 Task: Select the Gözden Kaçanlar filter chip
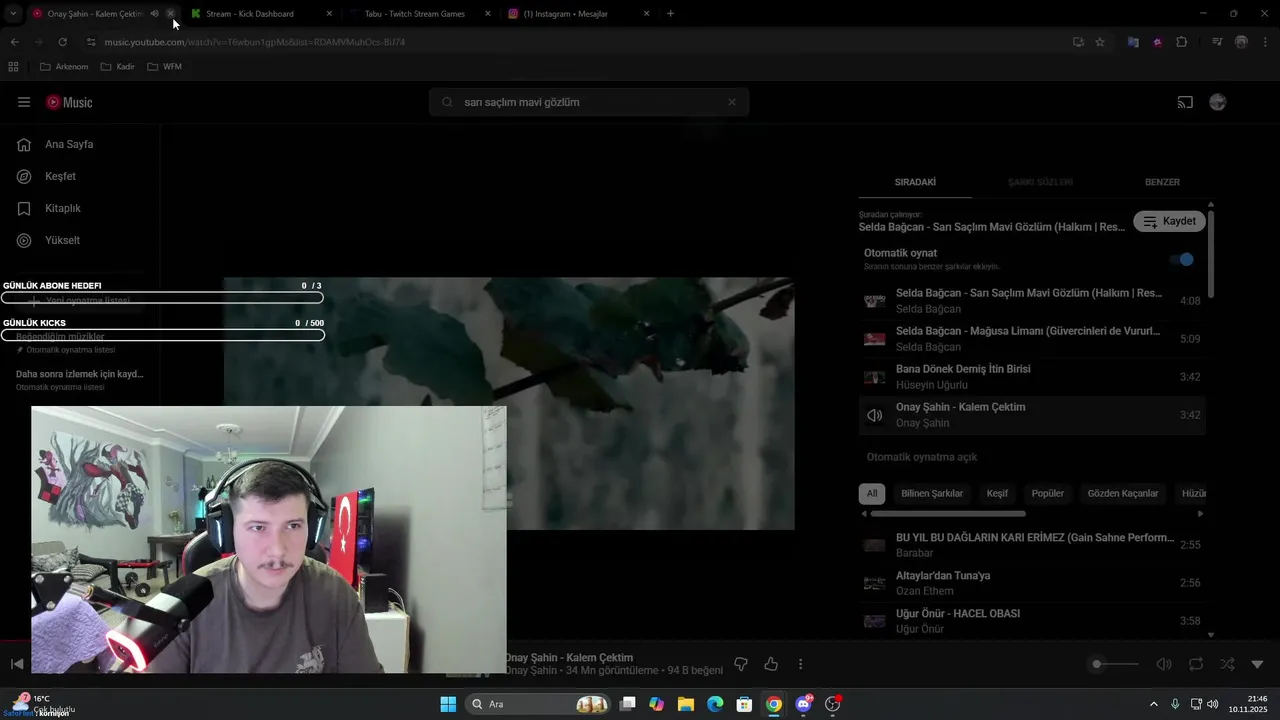tap(1123, 493)
